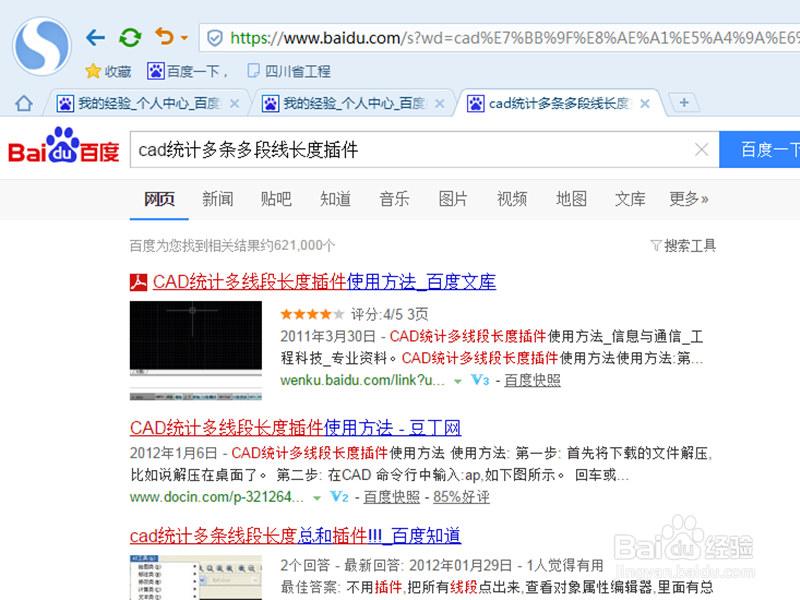Open the 豆丁网 search result link

[297, 427]
